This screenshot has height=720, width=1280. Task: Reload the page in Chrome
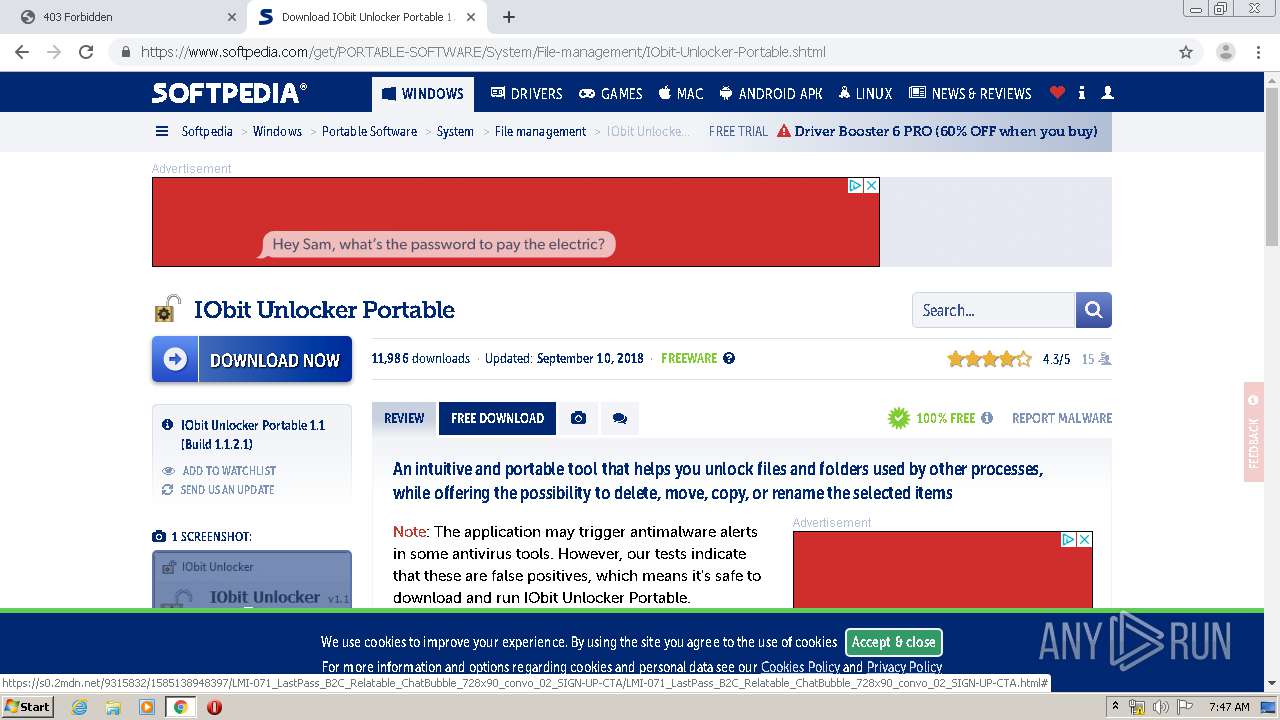point(86,52)
